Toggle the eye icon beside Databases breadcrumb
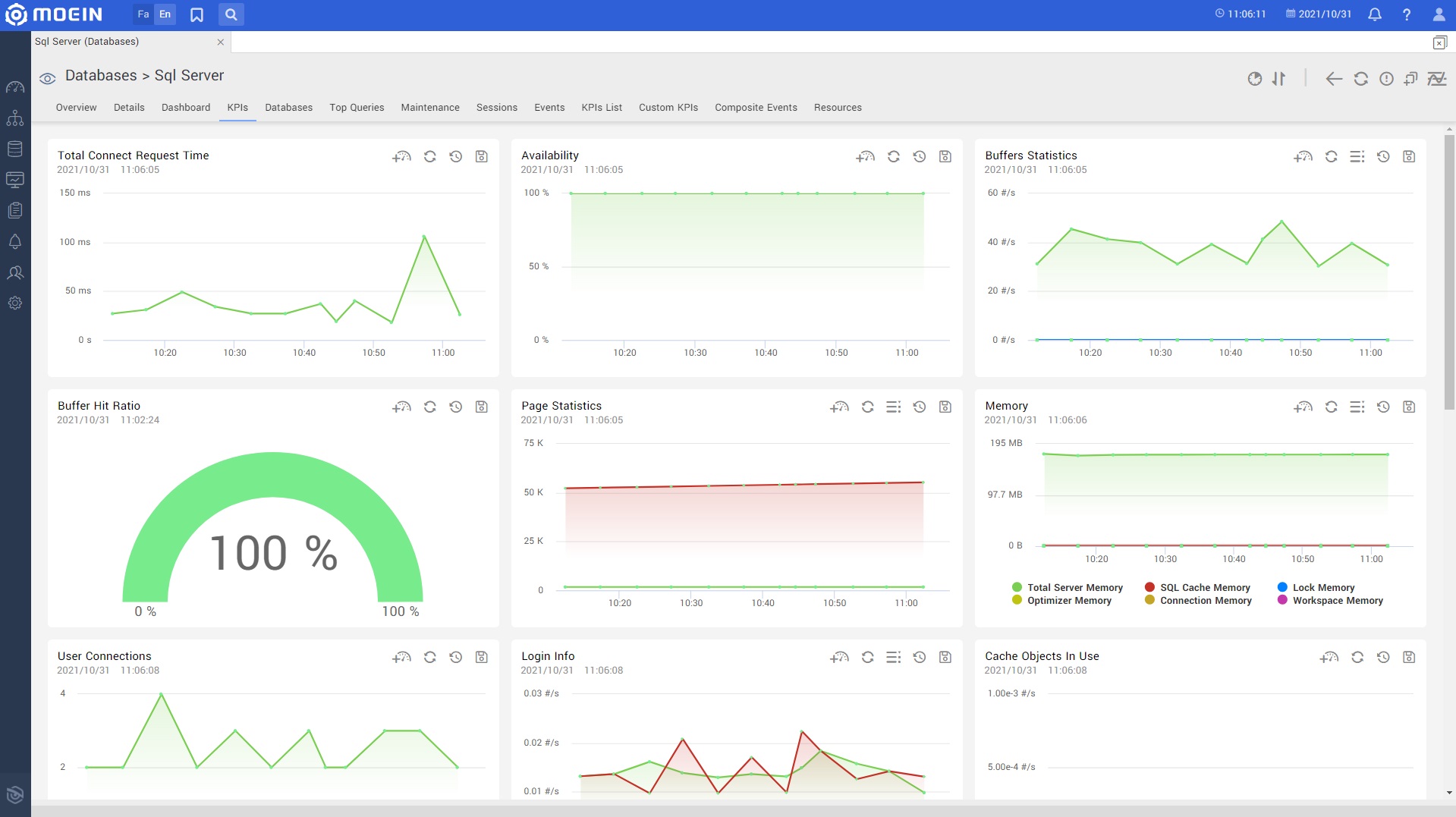This screenshot has height=817, width=1456. click(x=48, y=78)
